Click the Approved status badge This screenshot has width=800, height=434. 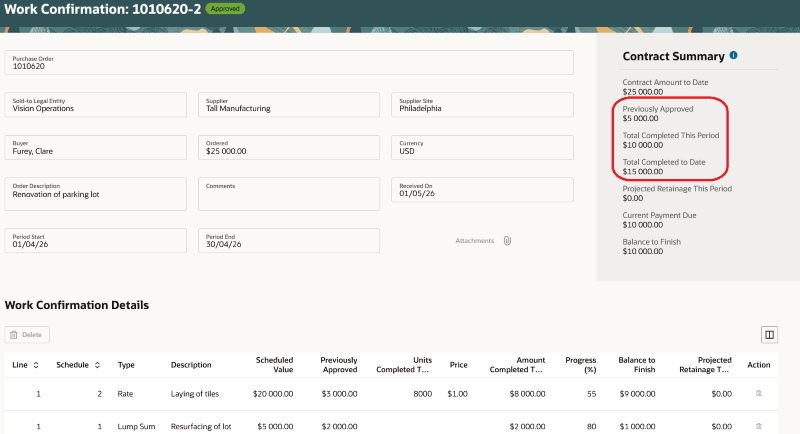click(225, 9)
